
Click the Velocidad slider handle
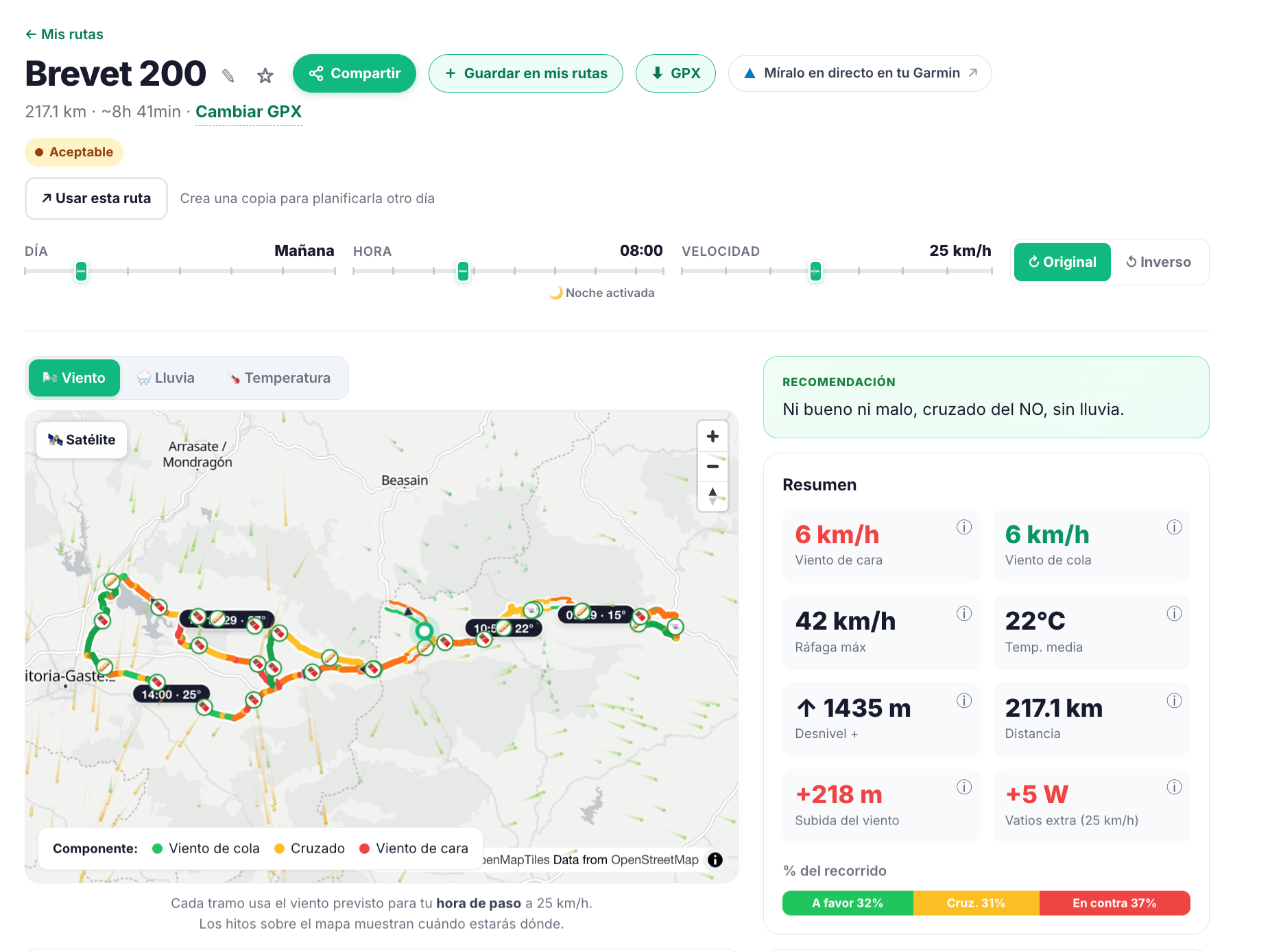(815, 271)
